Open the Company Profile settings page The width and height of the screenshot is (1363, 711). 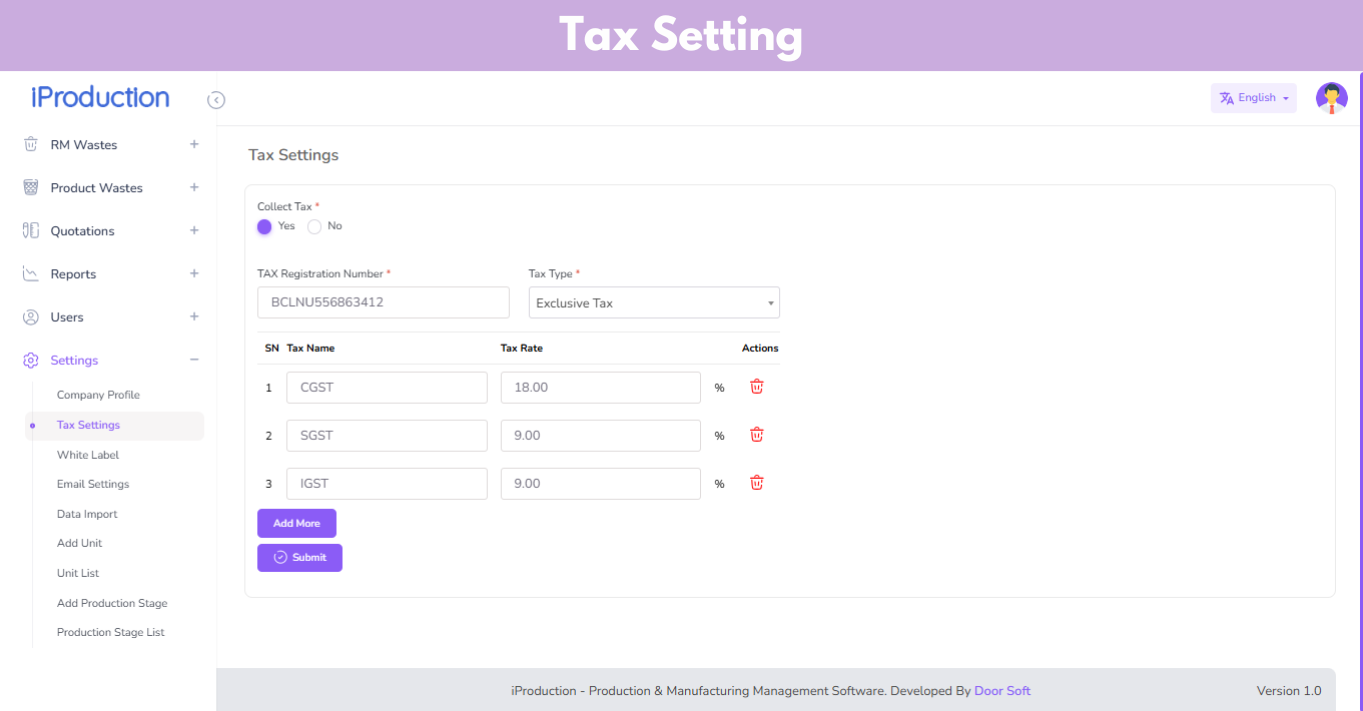coord(98,395)
